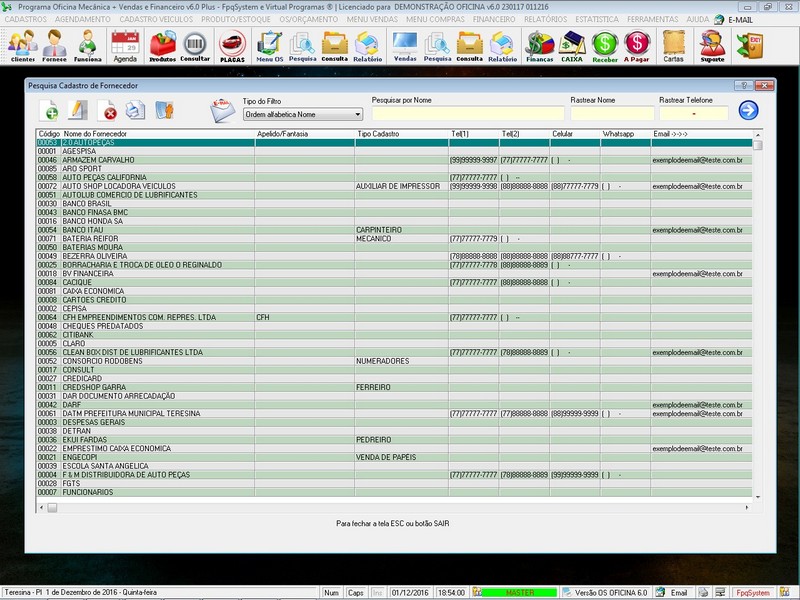This screenshot has height=600, width=800.
Task: Open the CADASTROS menu
Action: (x=26, y=19)
